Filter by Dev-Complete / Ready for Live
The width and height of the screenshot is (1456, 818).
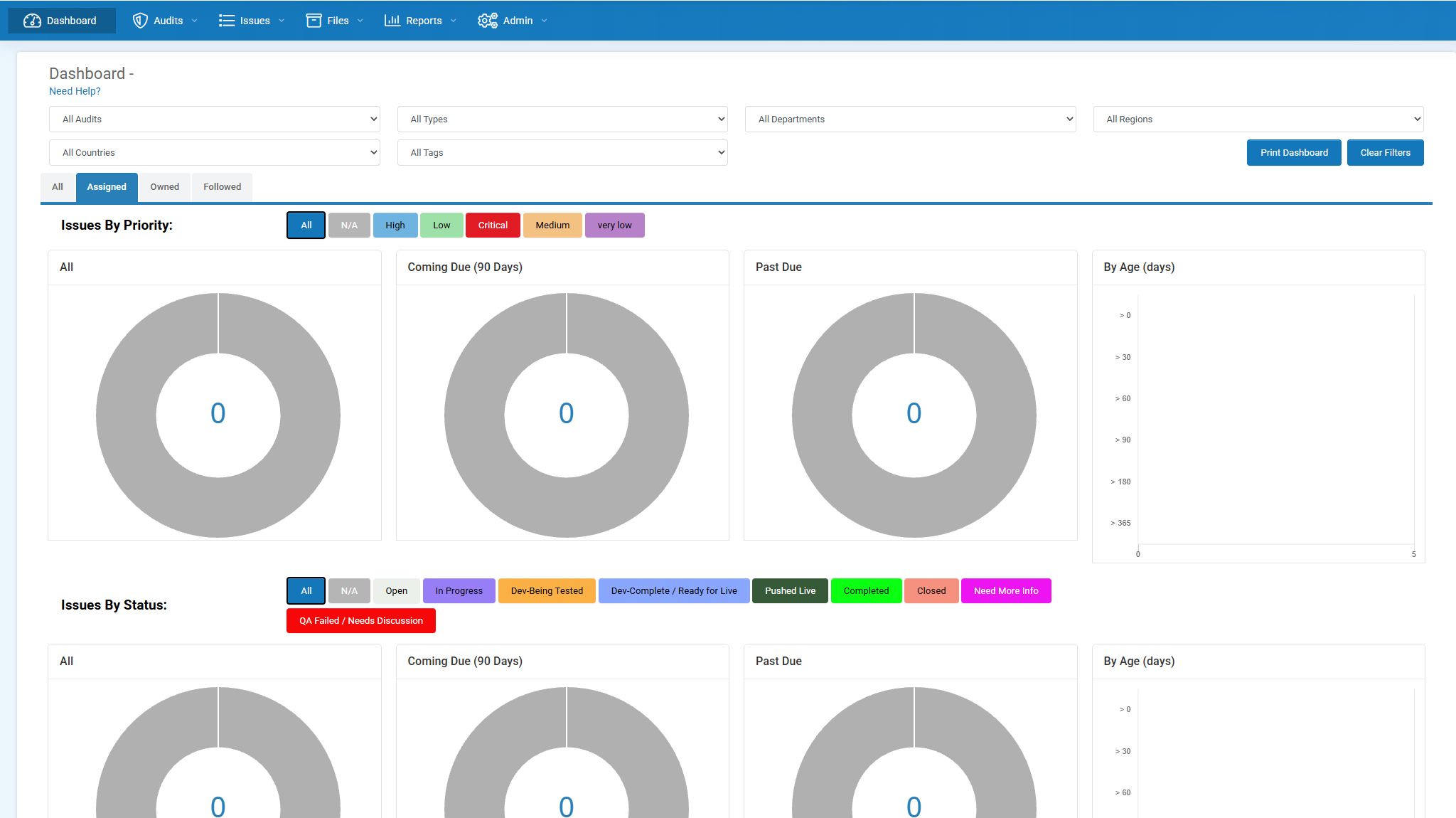(674, 591)
